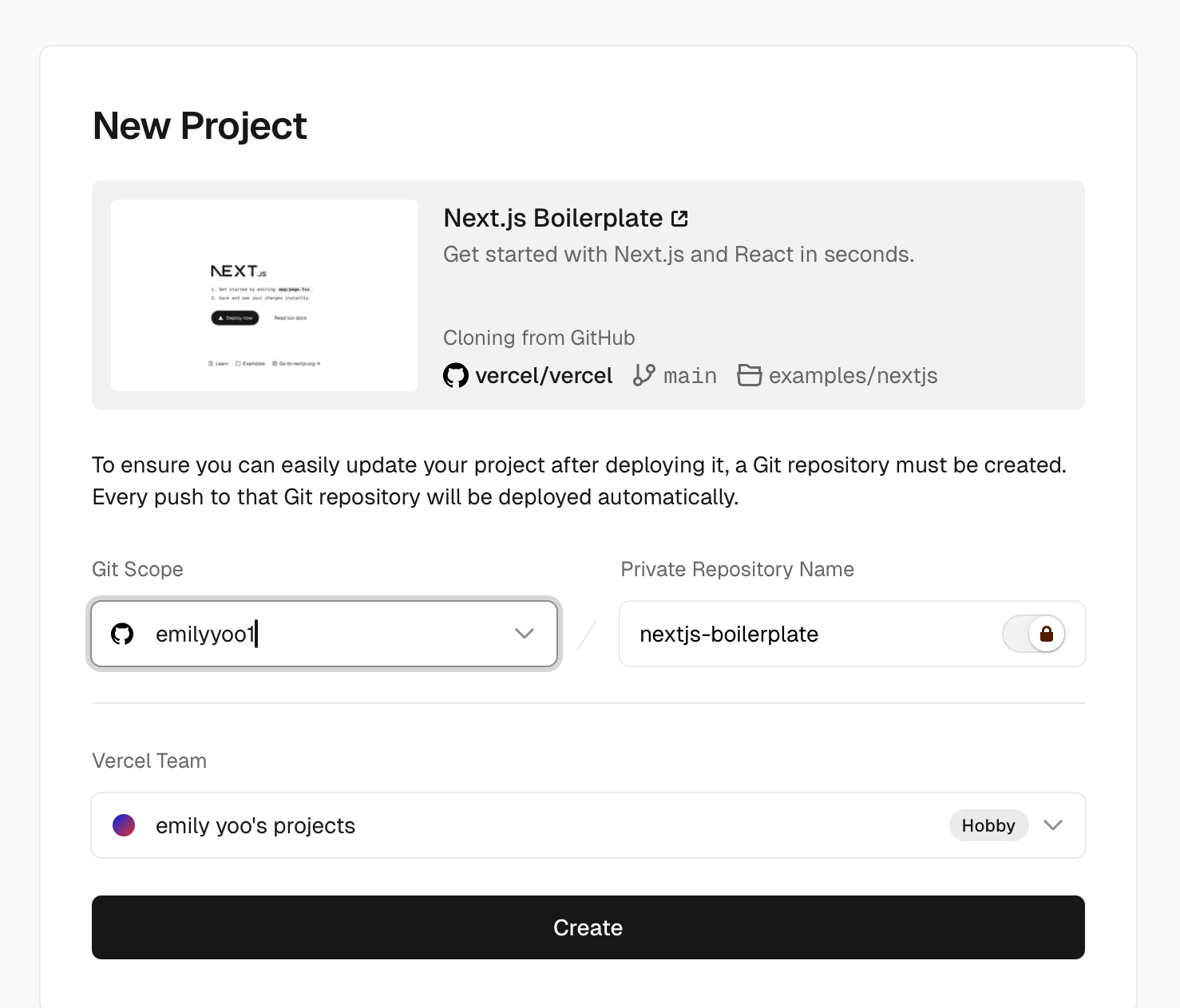Click the lock icon in the repository name field
Image resolution: width=1180 pixels, height=1008 pixels.
coord(1047,634)
